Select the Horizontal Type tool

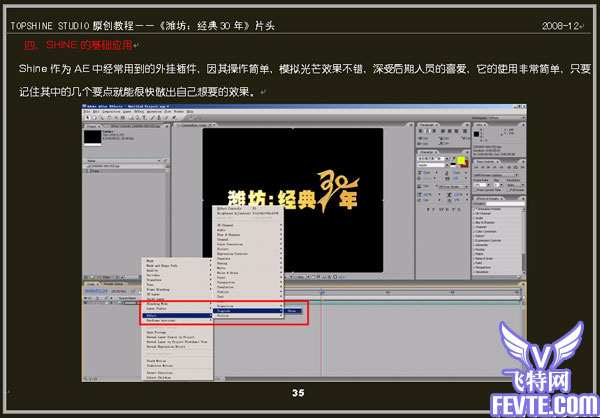coord(144,118)
